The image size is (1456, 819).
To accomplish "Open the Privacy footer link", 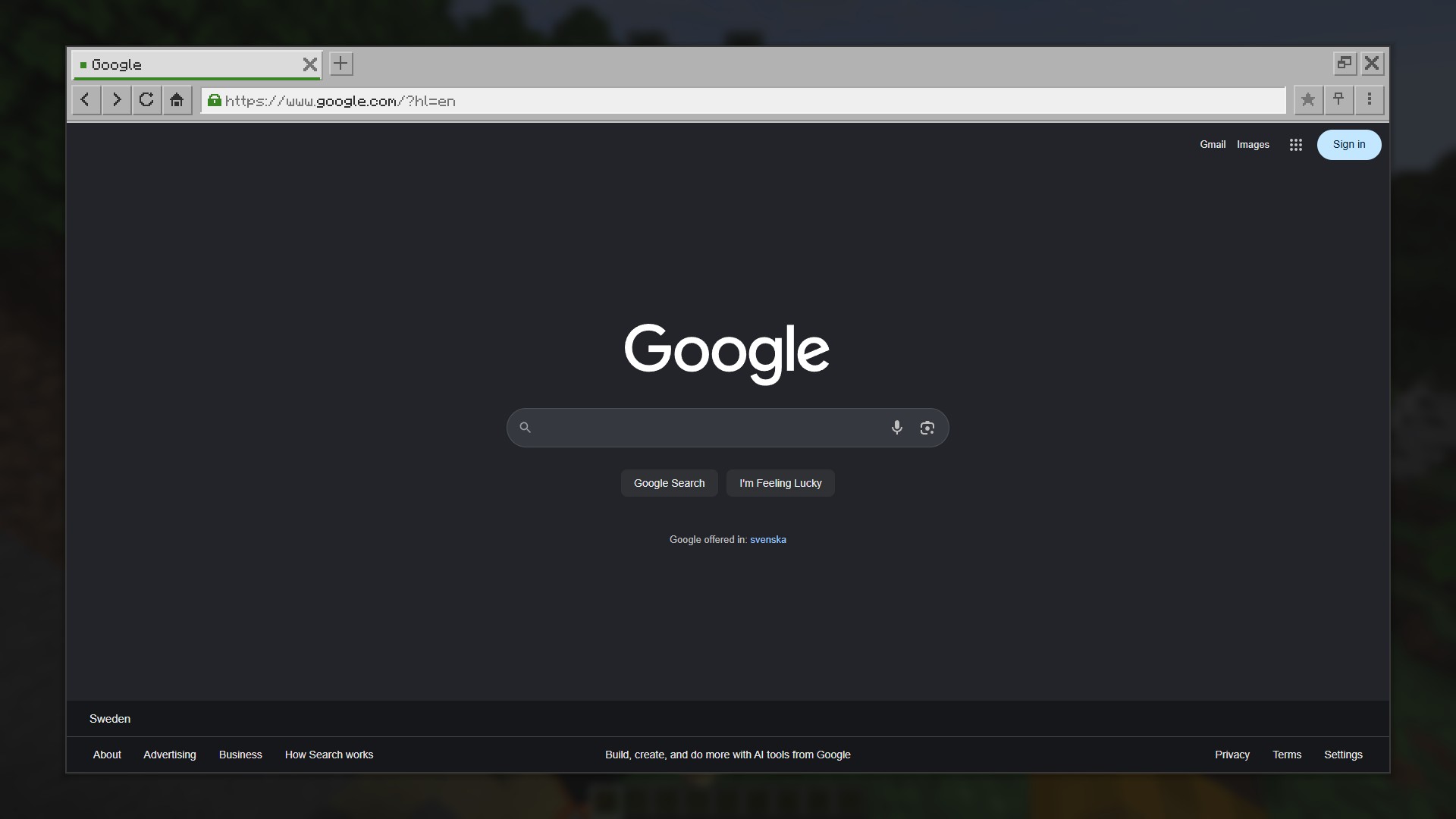I will click(1232, 755).
